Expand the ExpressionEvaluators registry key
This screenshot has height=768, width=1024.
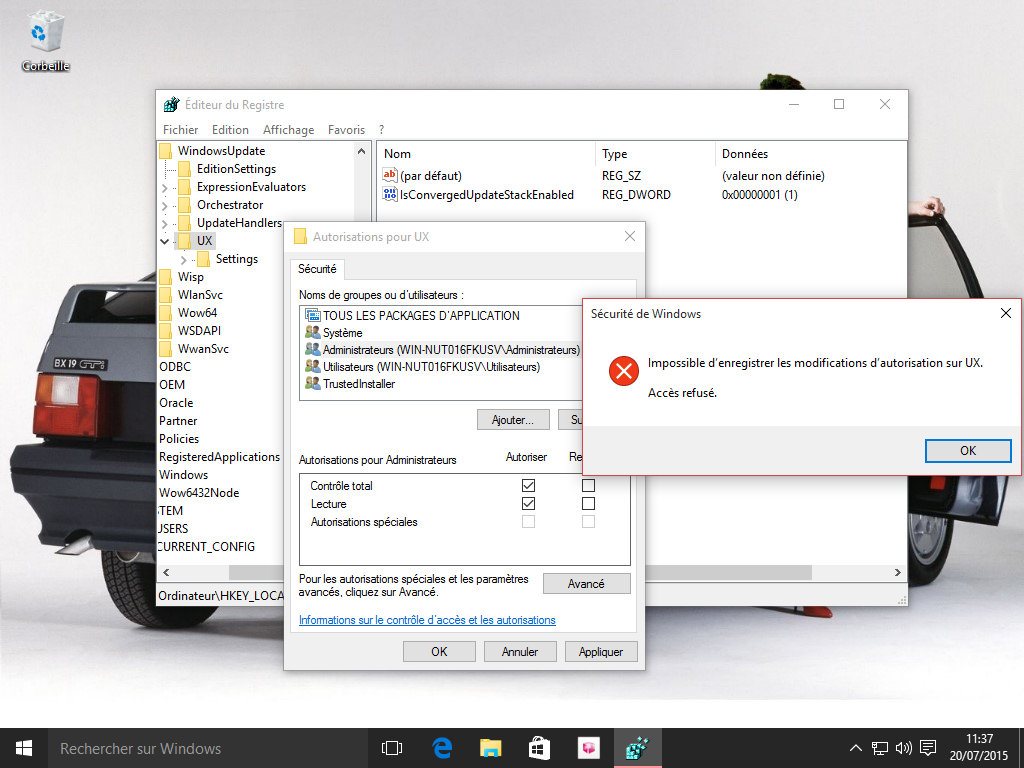pos(165,187)
